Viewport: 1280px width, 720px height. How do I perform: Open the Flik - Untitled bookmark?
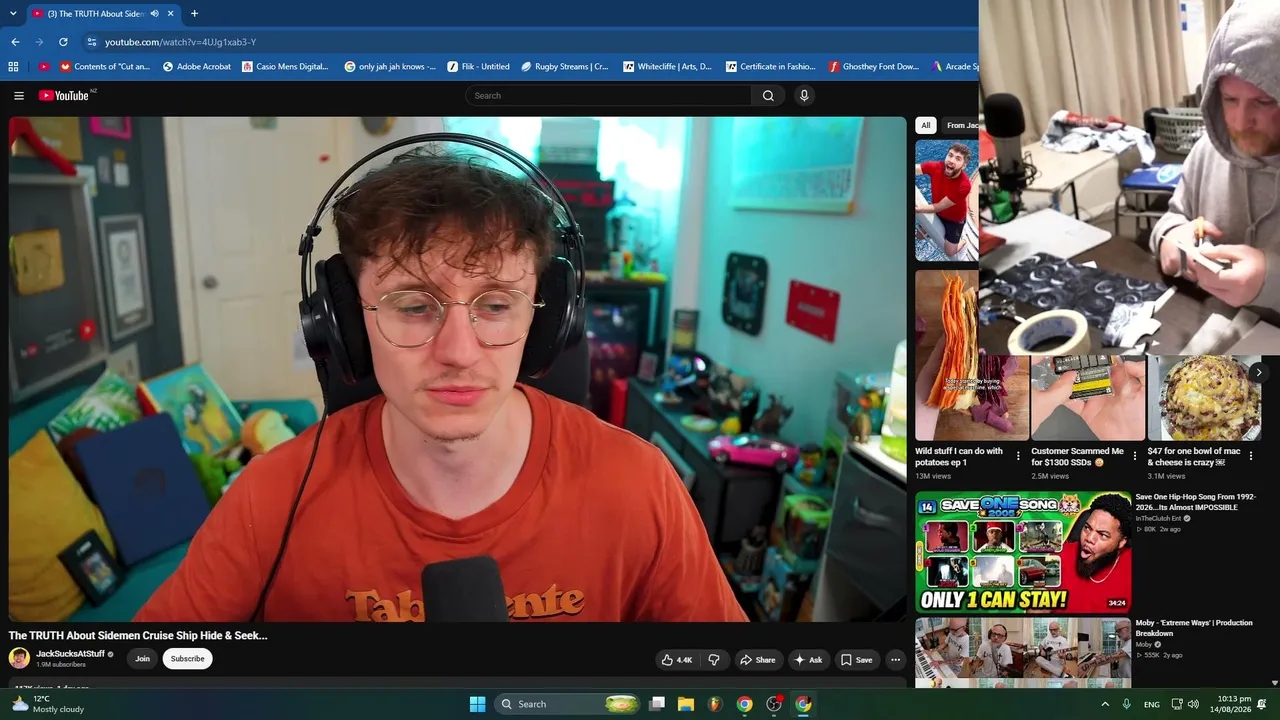point(479,67)
